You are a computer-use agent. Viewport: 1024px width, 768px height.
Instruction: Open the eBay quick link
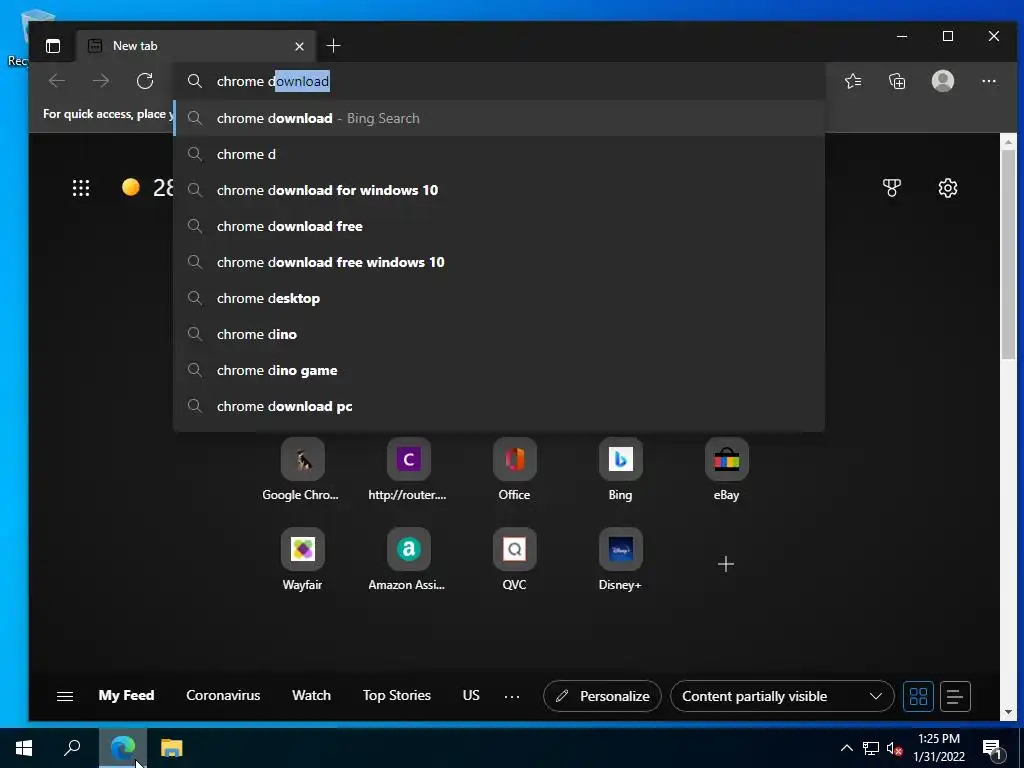(726, 469)
